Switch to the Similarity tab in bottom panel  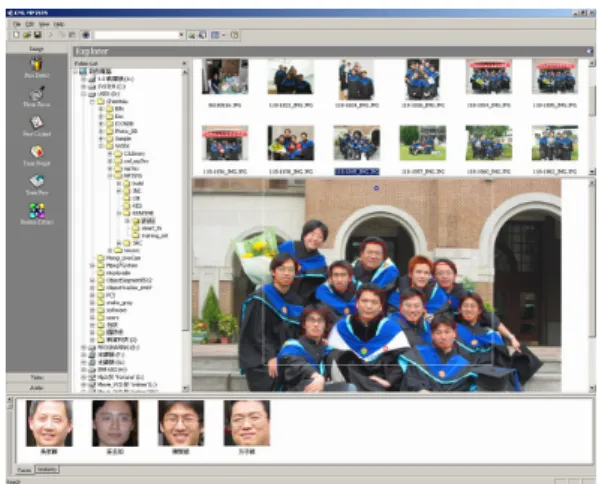click(x=47, y=469)
